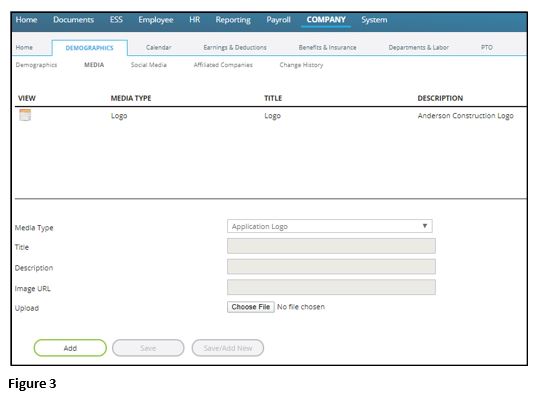538x399 pixels.
Task: Open the Change History sub-tab
Action: click(302, 65)
